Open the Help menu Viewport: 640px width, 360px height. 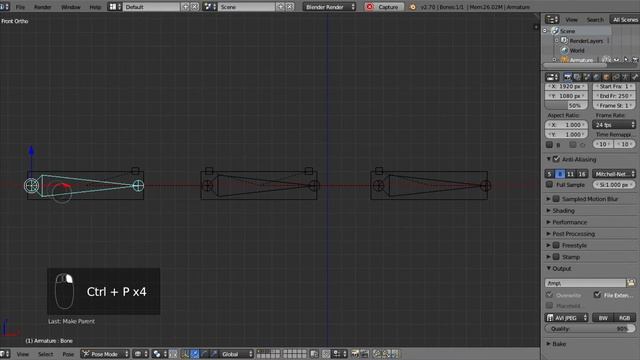coord(95,7)
